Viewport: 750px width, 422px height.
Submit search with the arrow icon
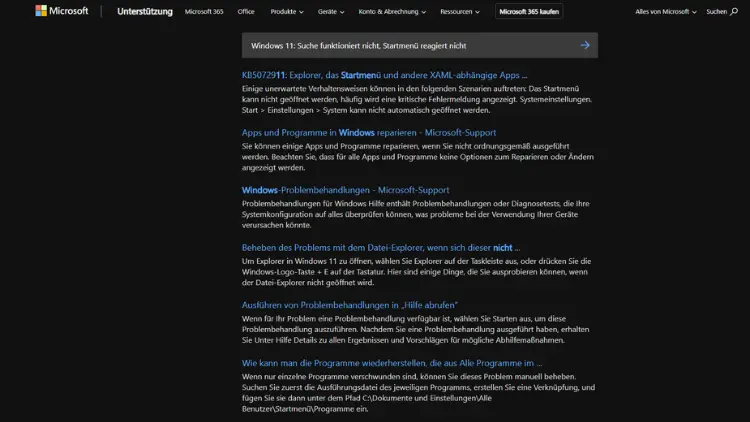(x=585, y=45)
